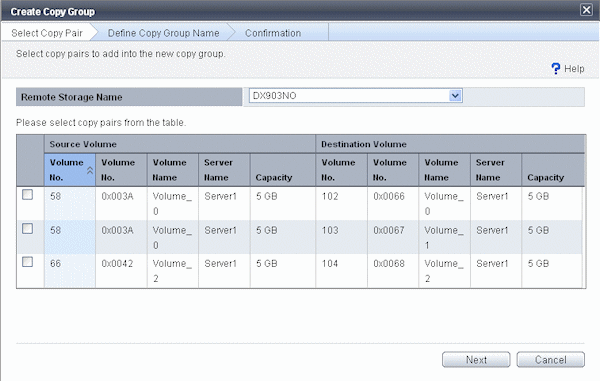Open the Remote Storage Name dropdown arrow
This screenshot has width=600, height=381.
[x=455, y=96]
